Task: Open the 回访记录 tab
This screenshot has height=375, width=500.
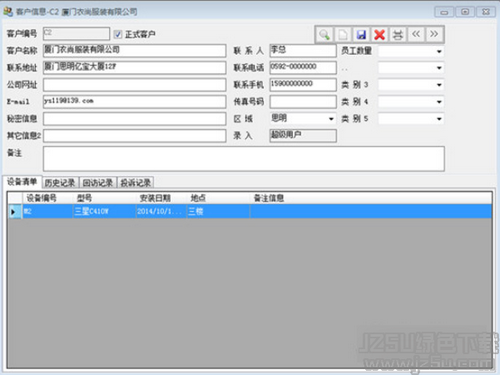Action: tap(98, 183)
